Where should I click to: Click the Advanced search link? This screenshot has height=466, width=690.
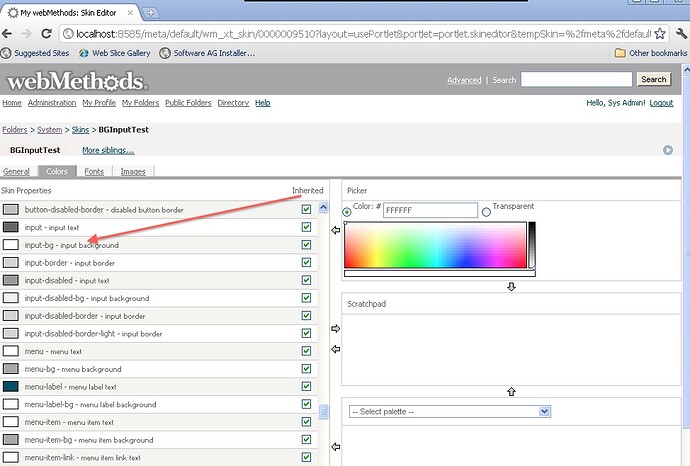click(464, 80)
